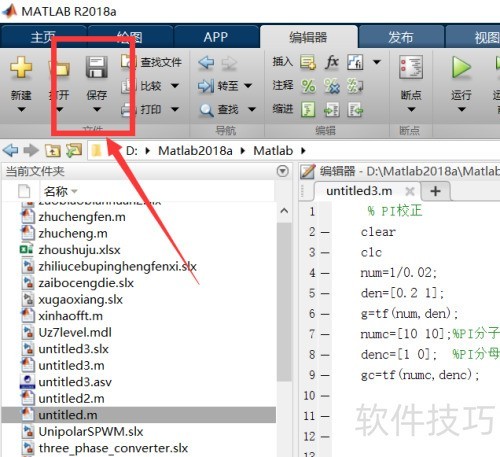Click the browse for folder icon
This screenshot has width=500, height=457.
tap(74, 151)
